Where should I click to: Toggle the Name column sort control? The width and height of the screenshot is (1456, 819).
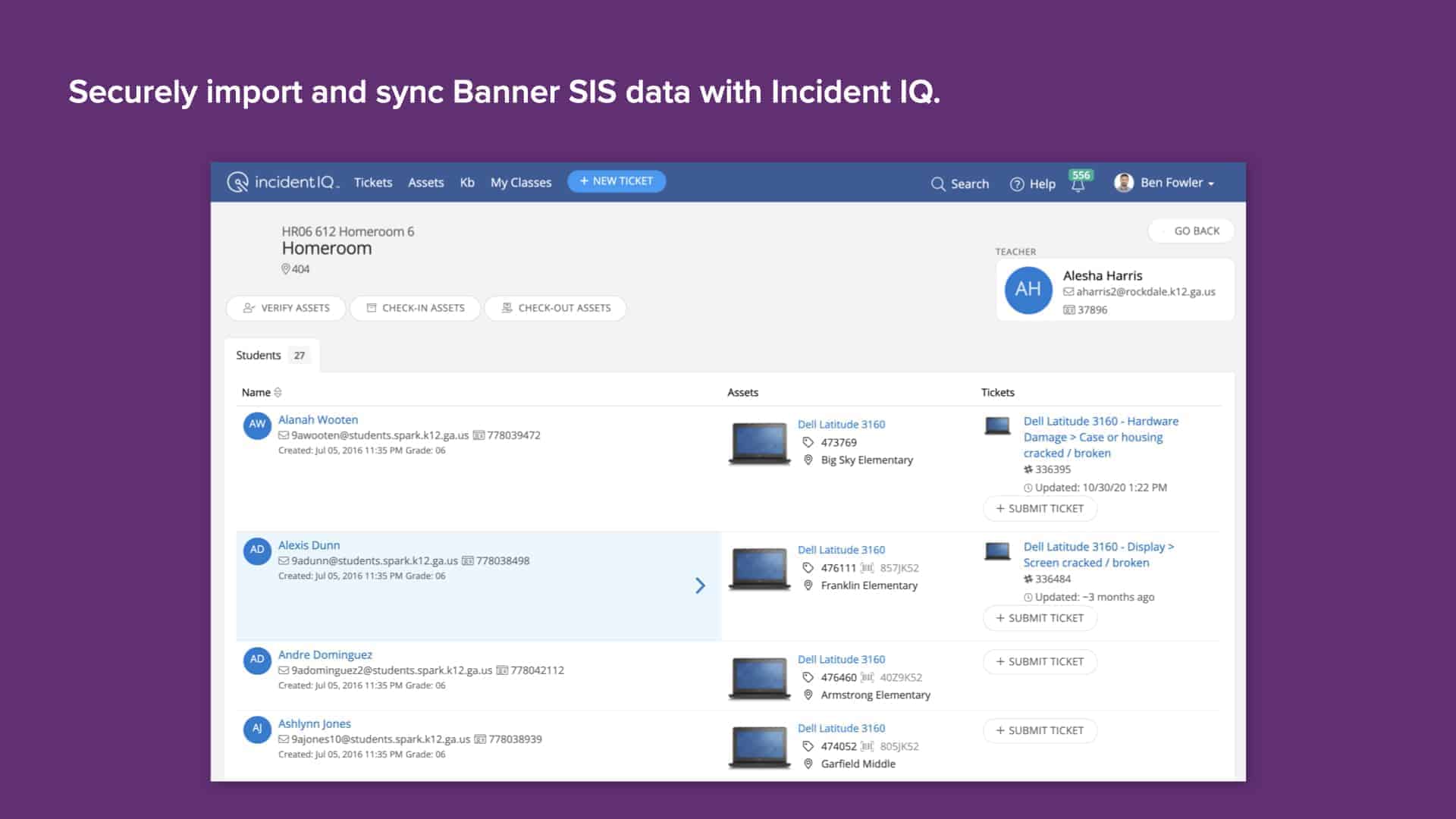click(x=277, y=392)
